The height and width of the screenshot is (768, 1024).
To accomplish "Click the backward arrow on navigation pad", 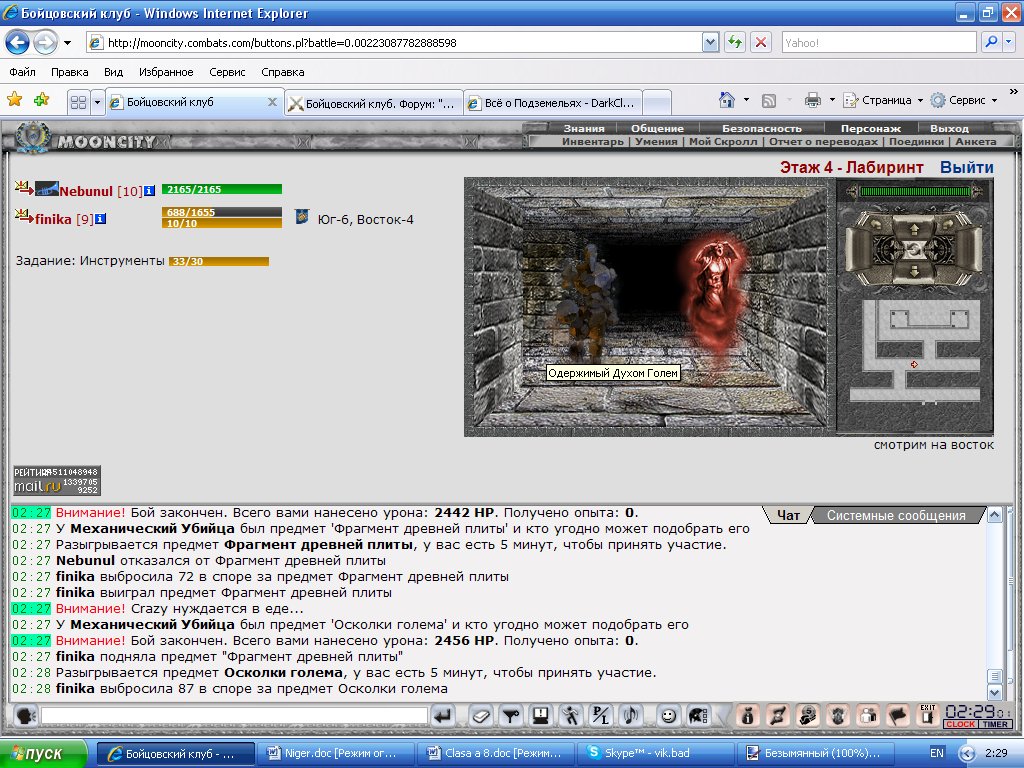I will tap(914, 270).
